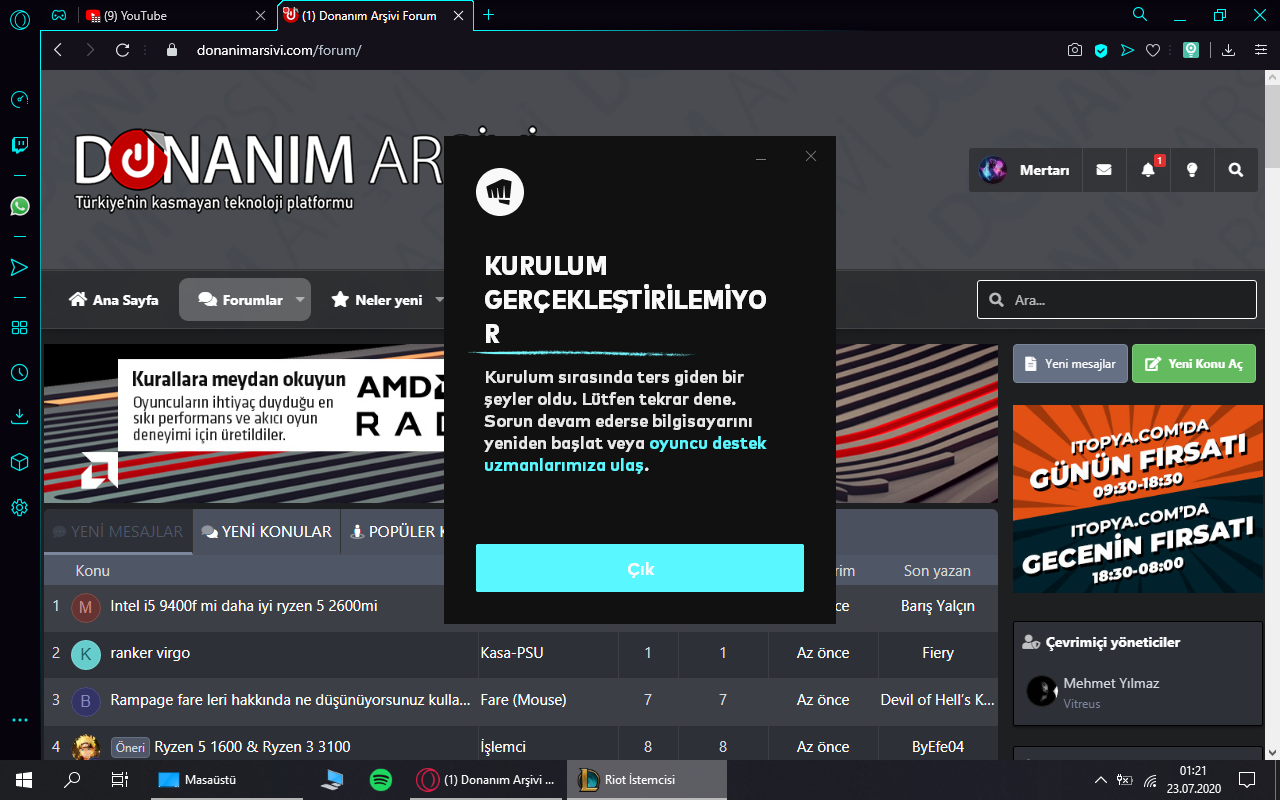Open the Fare (Mouse) category link
This screenshot has width=1280, height=800.
(x=523, y=700)
